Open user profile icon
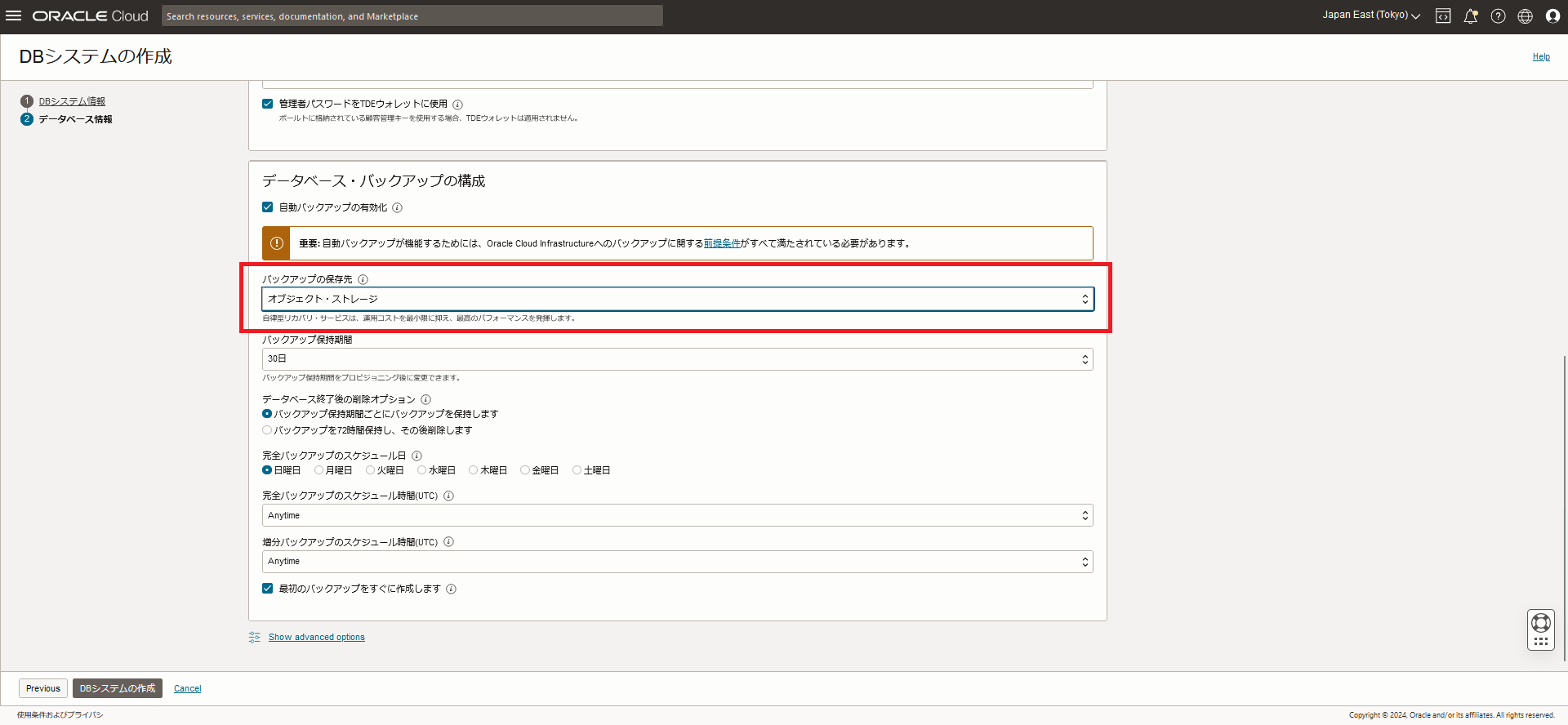The width and height of the screenshot is (1568, 725). (1552, 16)
